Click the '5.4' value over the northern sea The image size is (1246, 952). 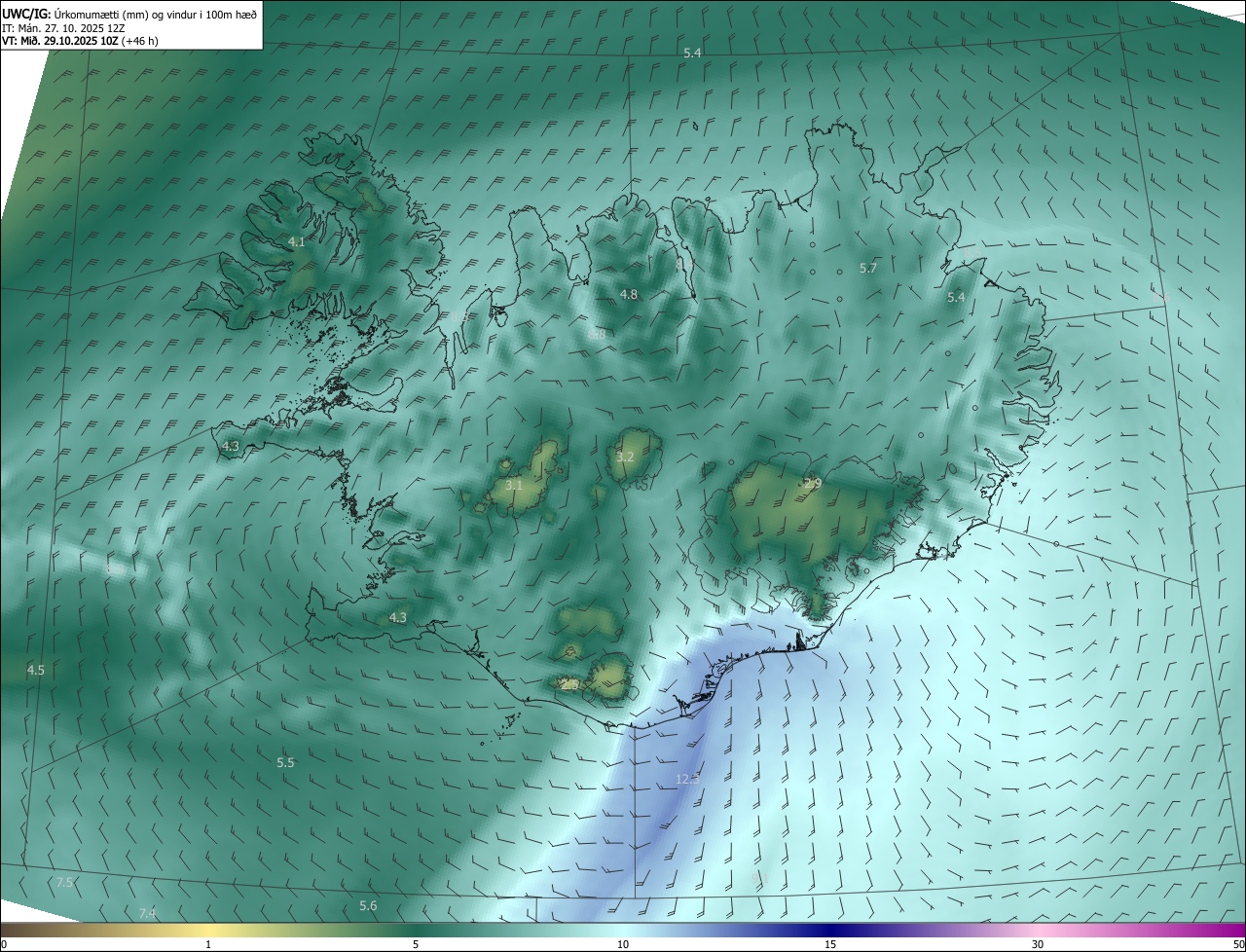(692, 53)
